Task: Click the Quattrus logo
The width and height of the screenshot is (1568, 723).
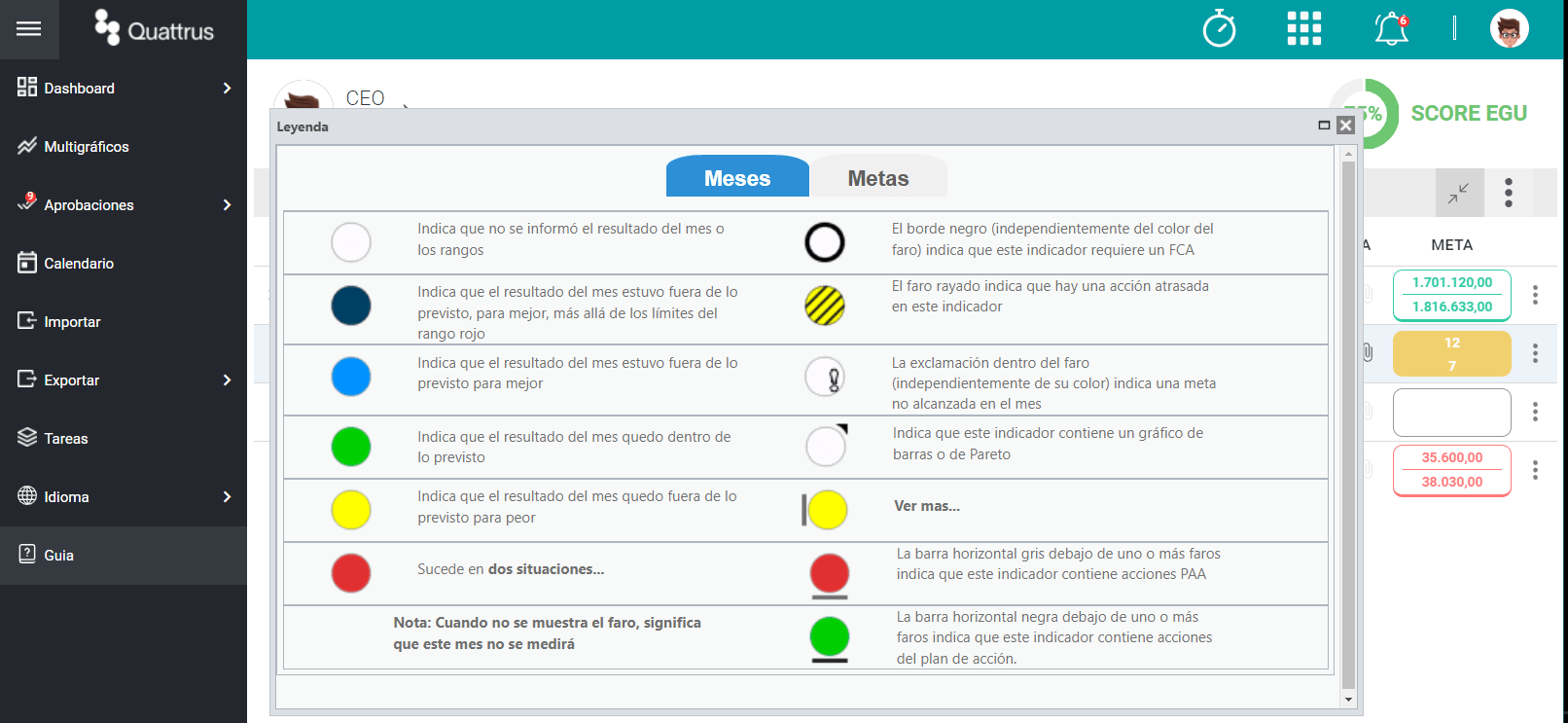Action: (x=154, y=28)
